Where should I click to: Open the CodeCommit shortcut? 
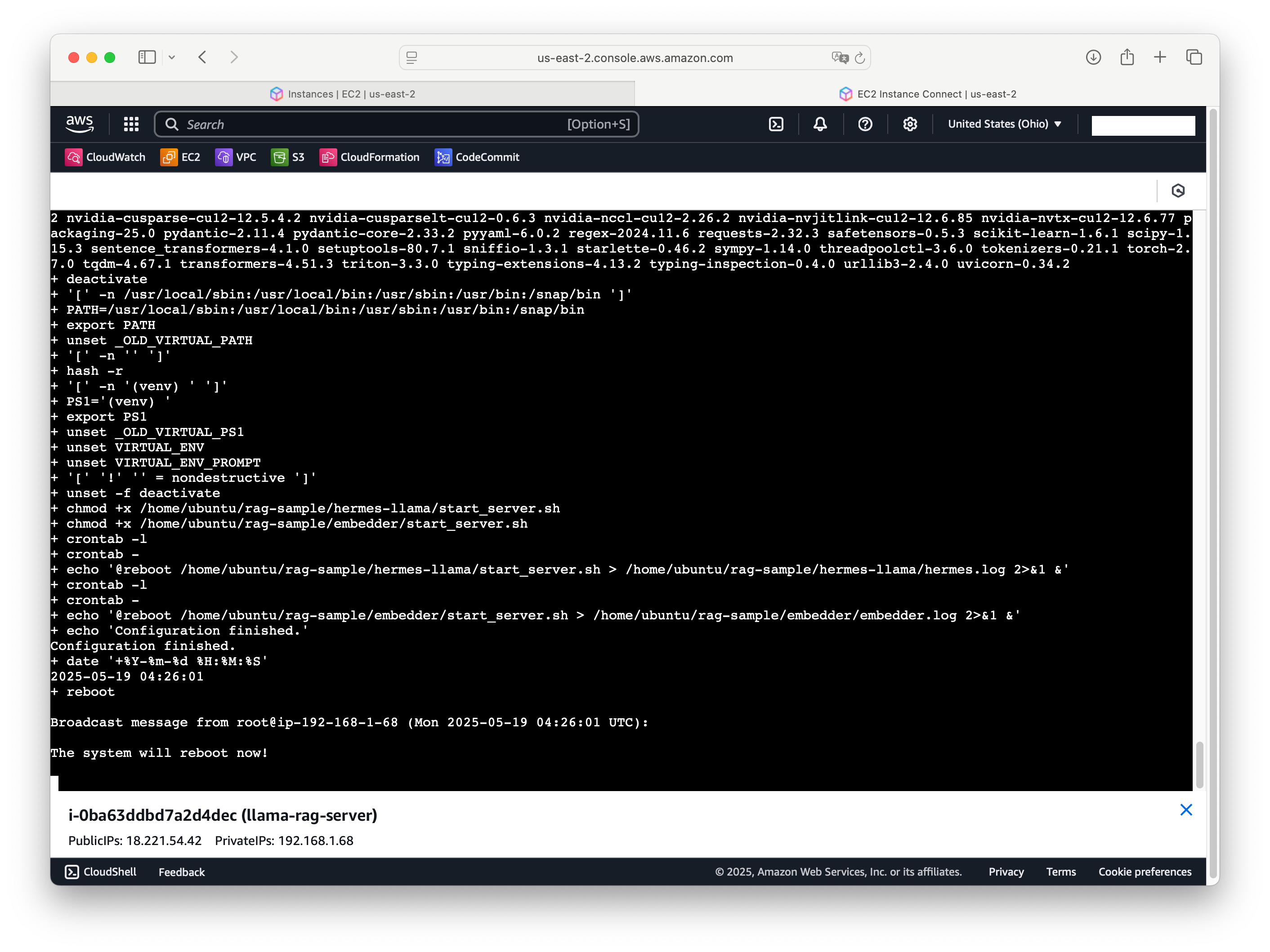point(477,157)
